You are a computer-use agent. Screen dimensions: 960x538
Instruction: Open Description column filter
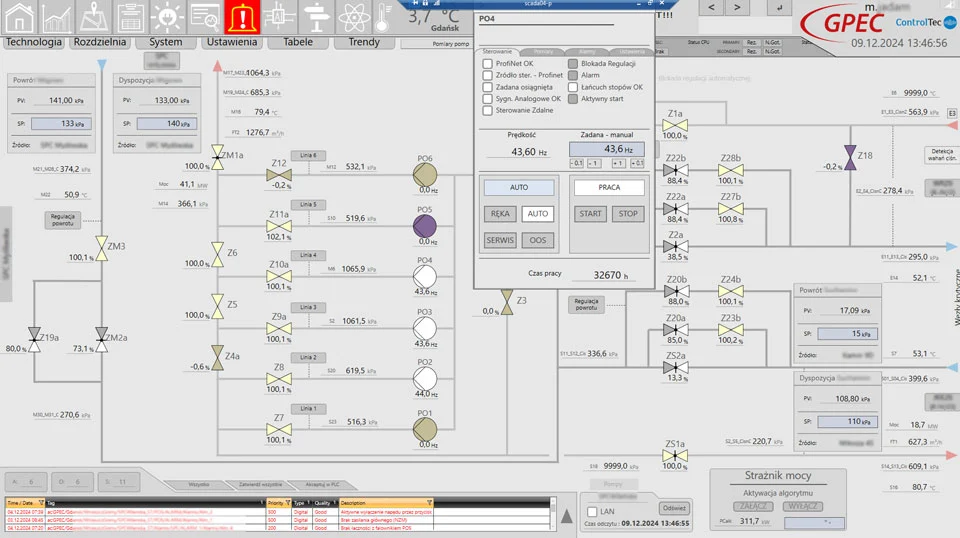pyautogui.click(x=429, y=503)
